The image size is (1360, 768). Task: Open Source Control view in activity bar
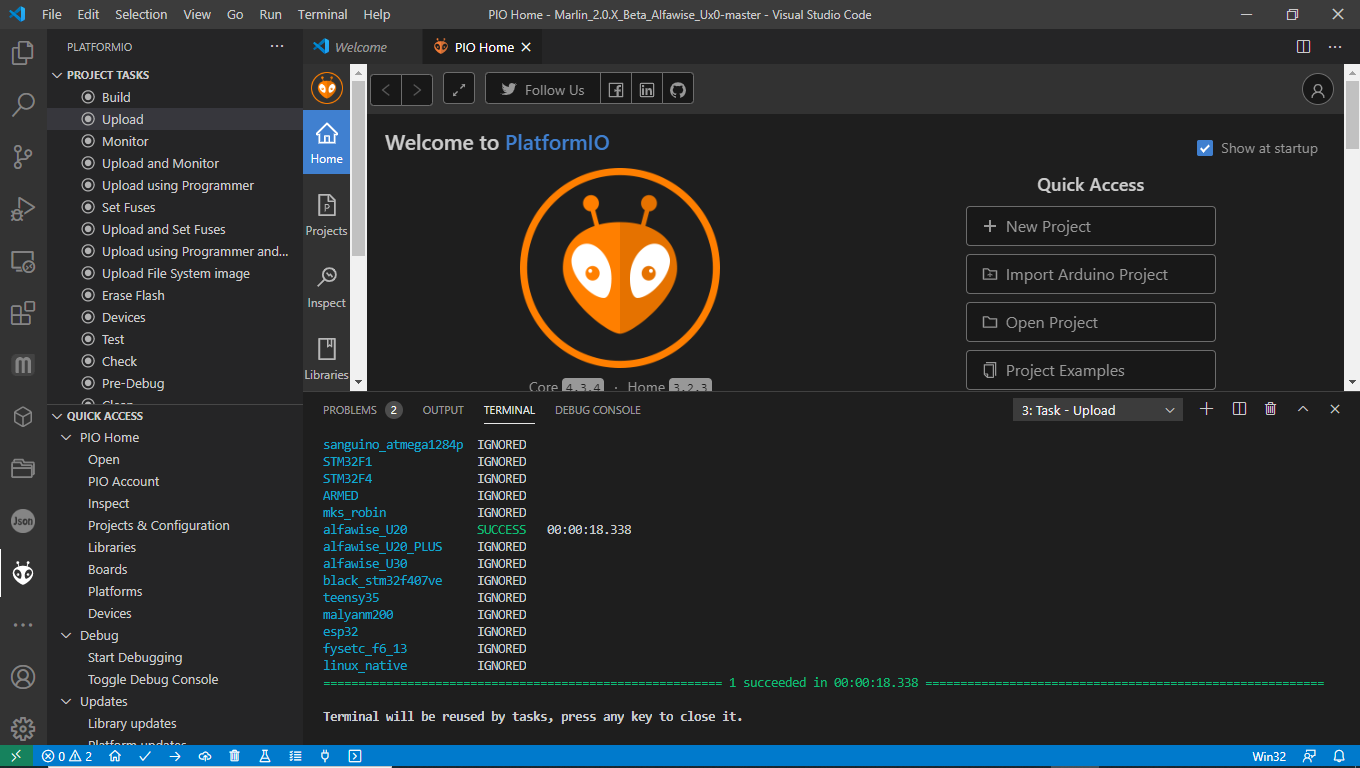pos(23,156)
